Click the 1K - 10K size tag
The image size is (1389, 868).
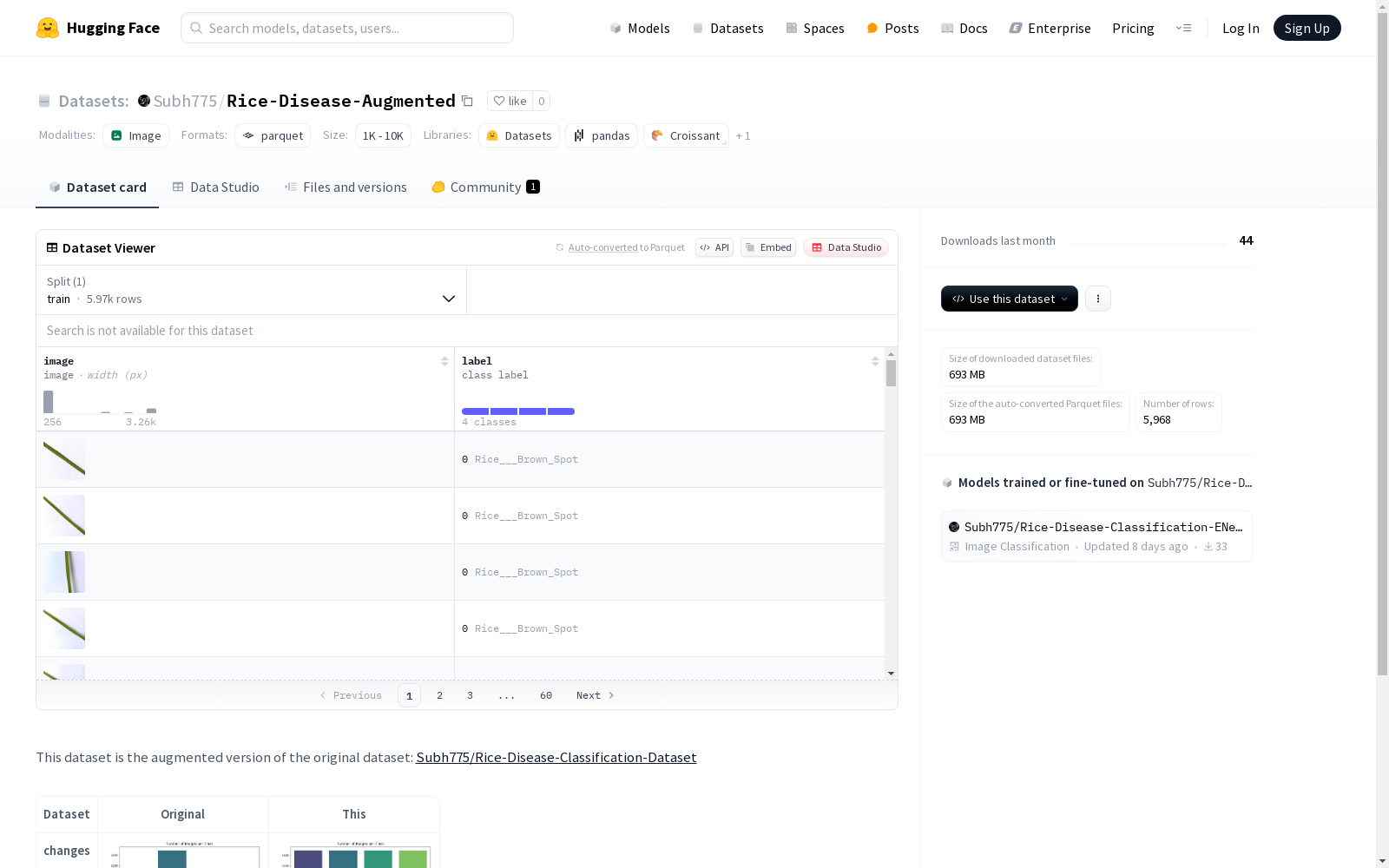[383, 135]
